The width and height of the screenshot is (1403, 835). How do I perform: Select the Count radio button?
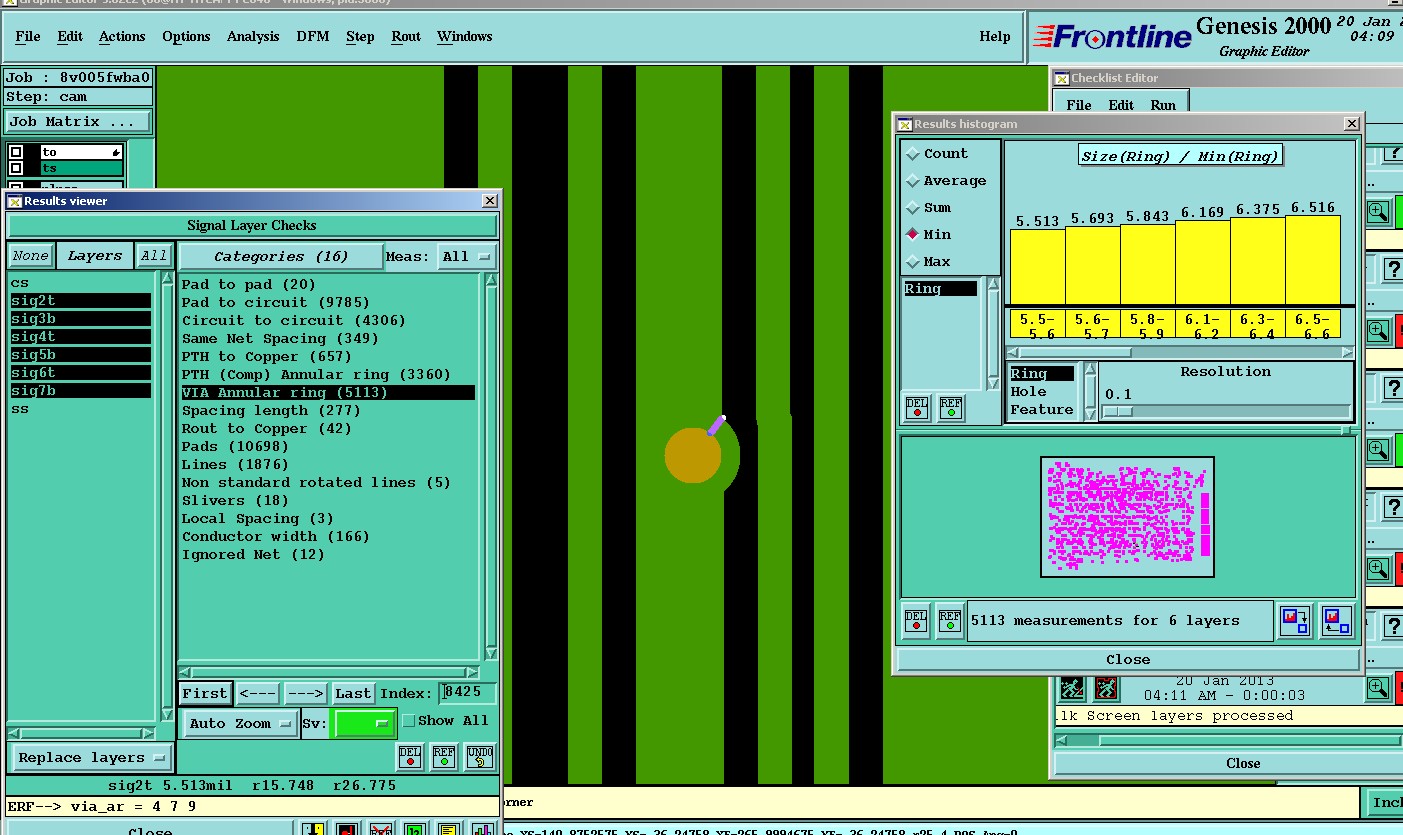click(x=913, y=154)
